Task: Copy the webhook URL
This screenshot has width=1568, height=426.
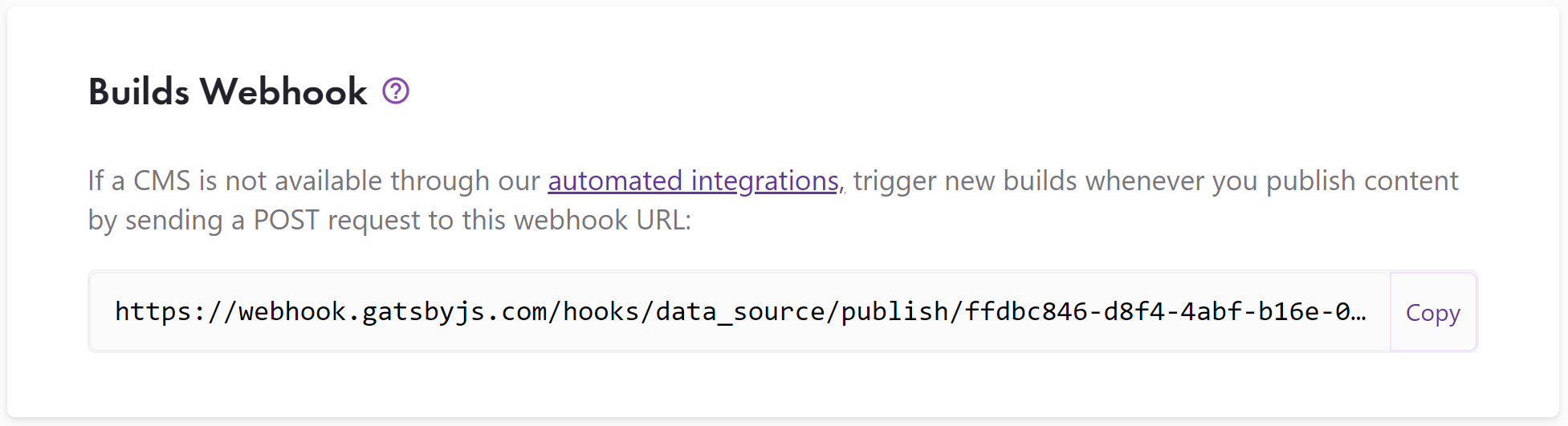Action: tap(1433, 312)
